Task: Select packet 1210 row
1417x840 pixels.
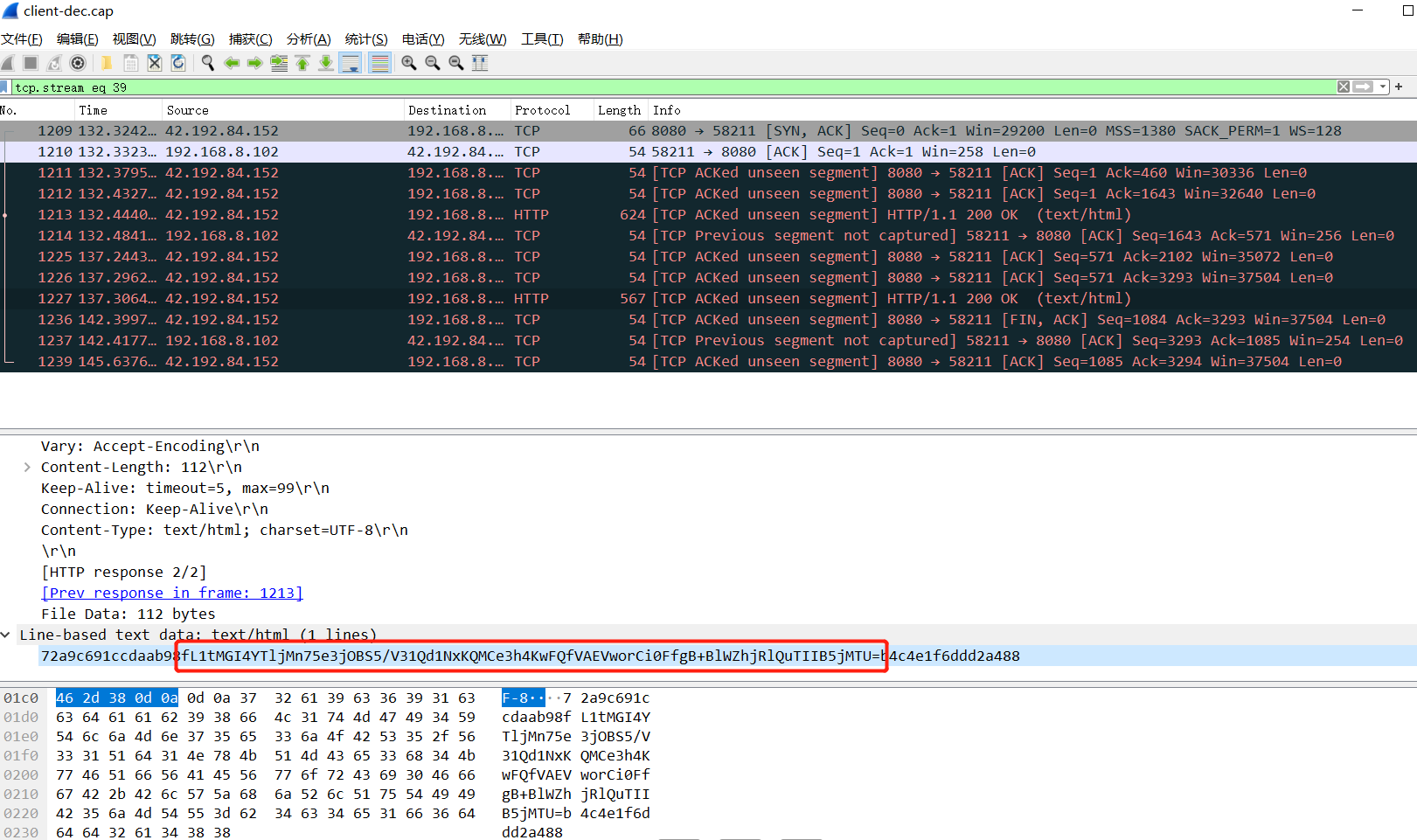Action: 708,152
